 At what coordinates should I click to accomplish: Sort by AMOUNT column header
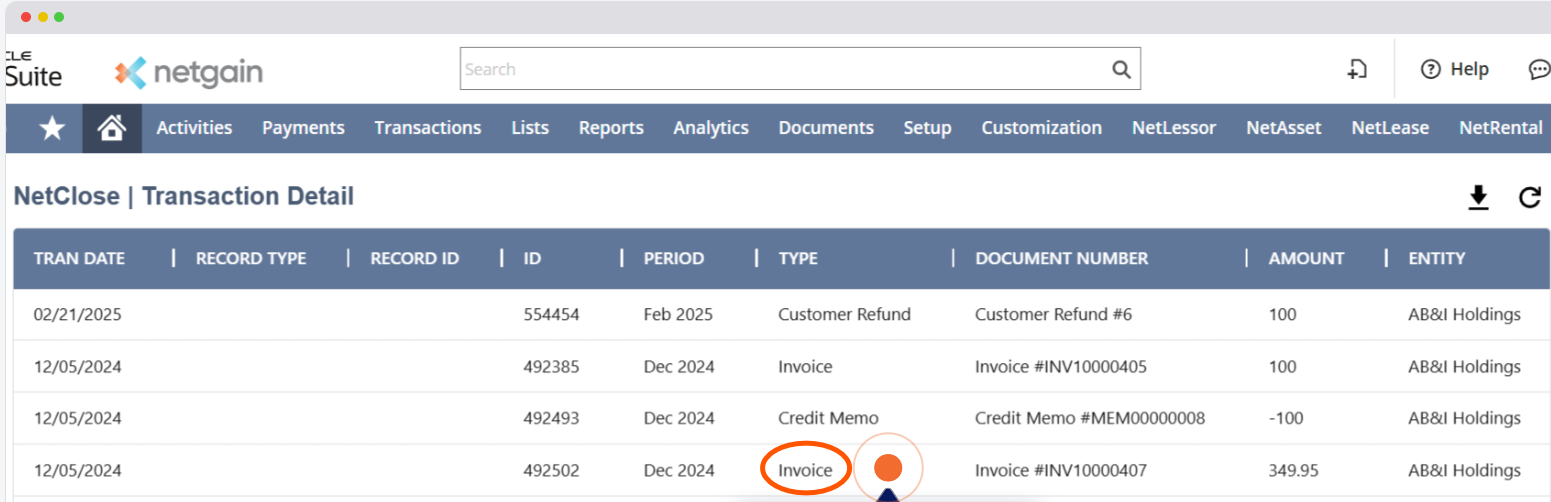(x=1306, y=258)
